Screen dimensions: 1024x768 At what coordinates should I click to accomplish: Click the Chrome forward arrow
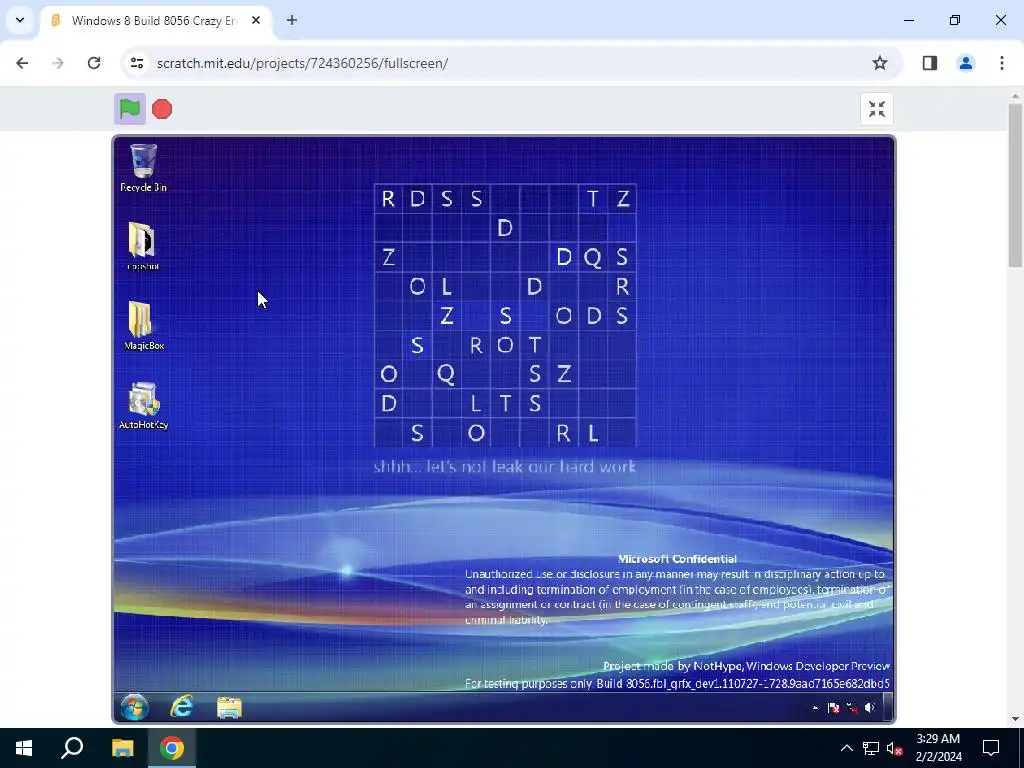[58, 63]
